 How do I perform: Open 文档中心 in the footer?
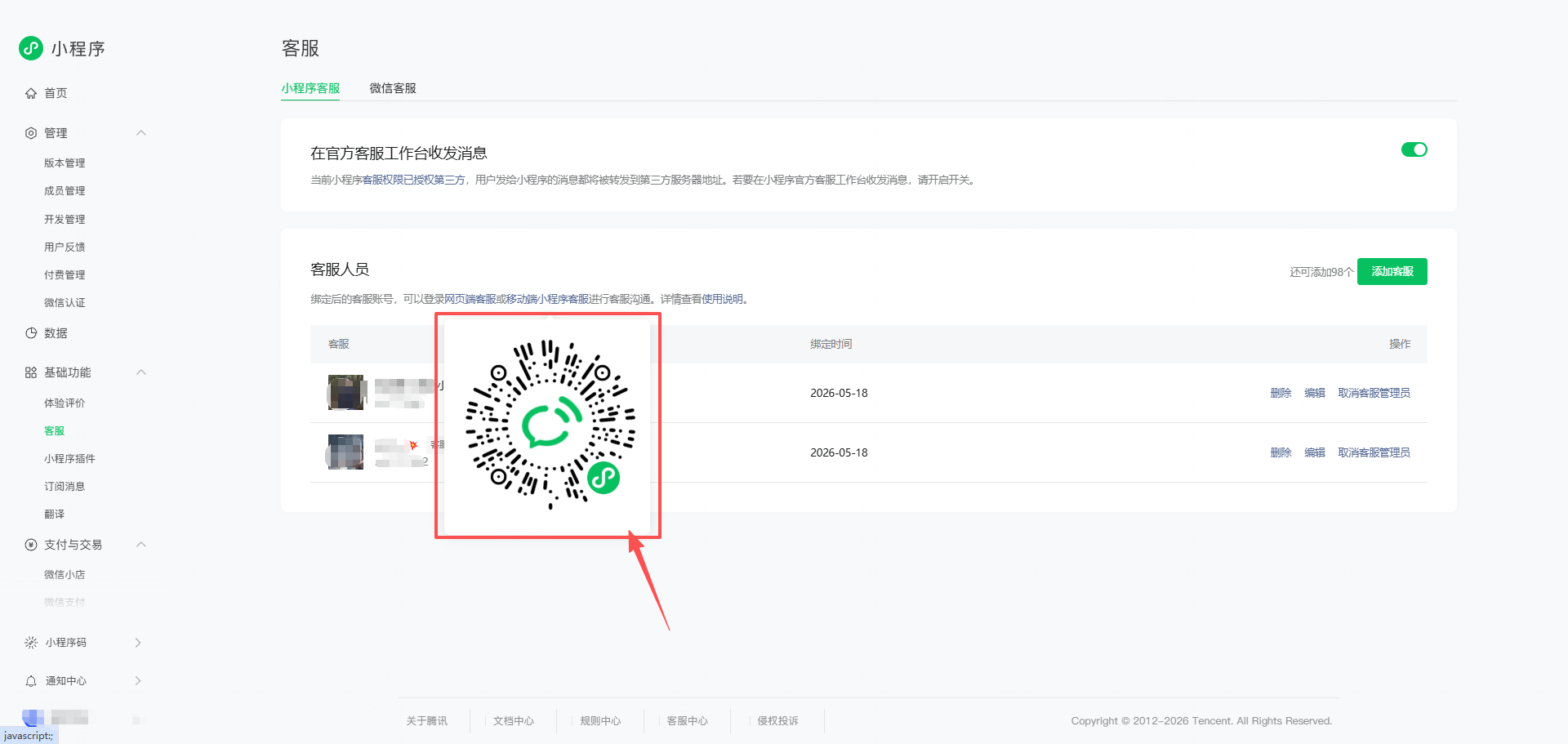tap(514, 721)
